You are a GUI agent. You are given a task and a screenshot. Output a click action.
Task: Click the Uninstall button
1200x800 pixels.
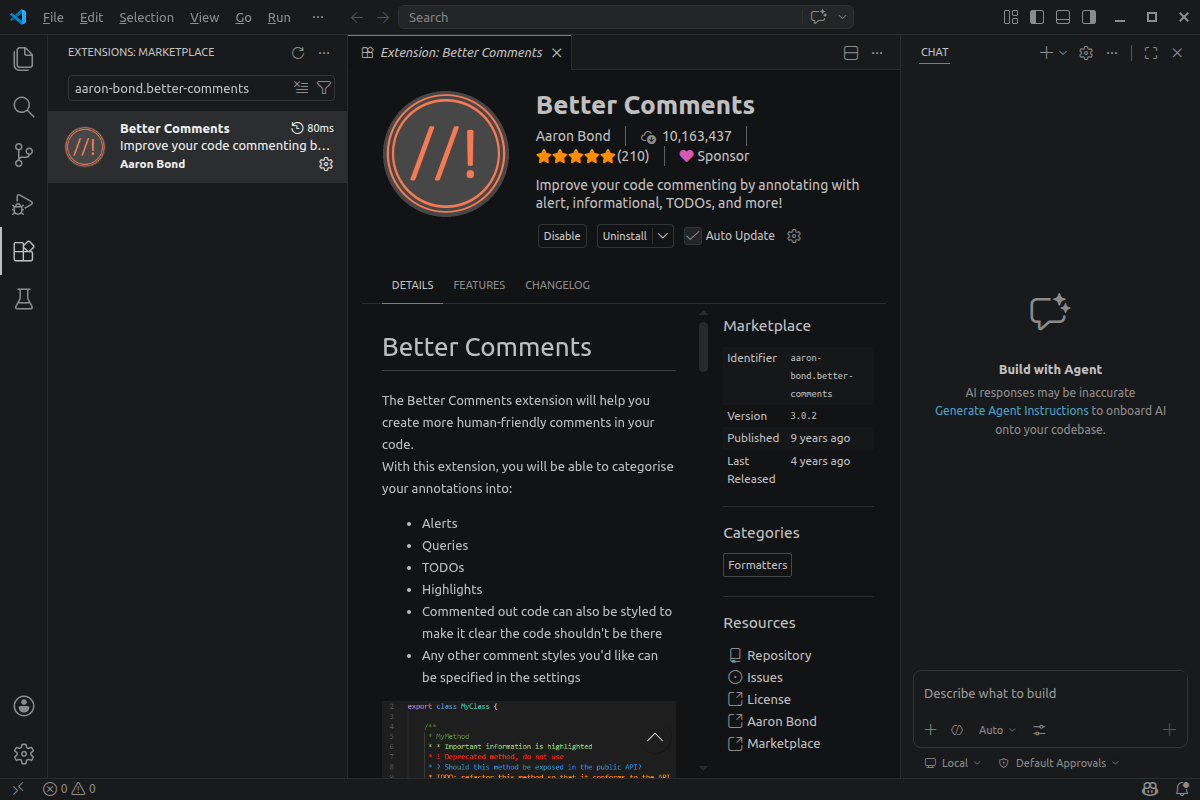[x=625, y=236]
